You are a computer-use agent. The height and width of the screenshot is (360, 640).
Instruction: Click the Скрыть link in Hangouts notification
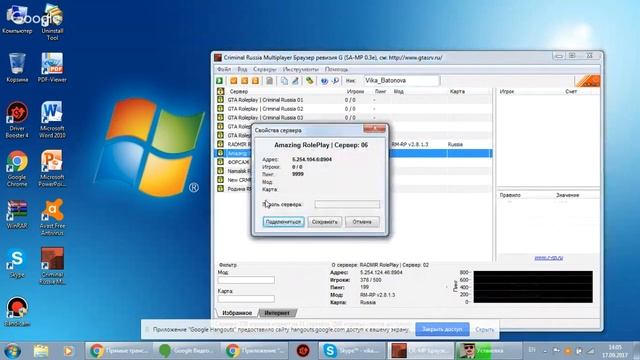coord(484,329)
